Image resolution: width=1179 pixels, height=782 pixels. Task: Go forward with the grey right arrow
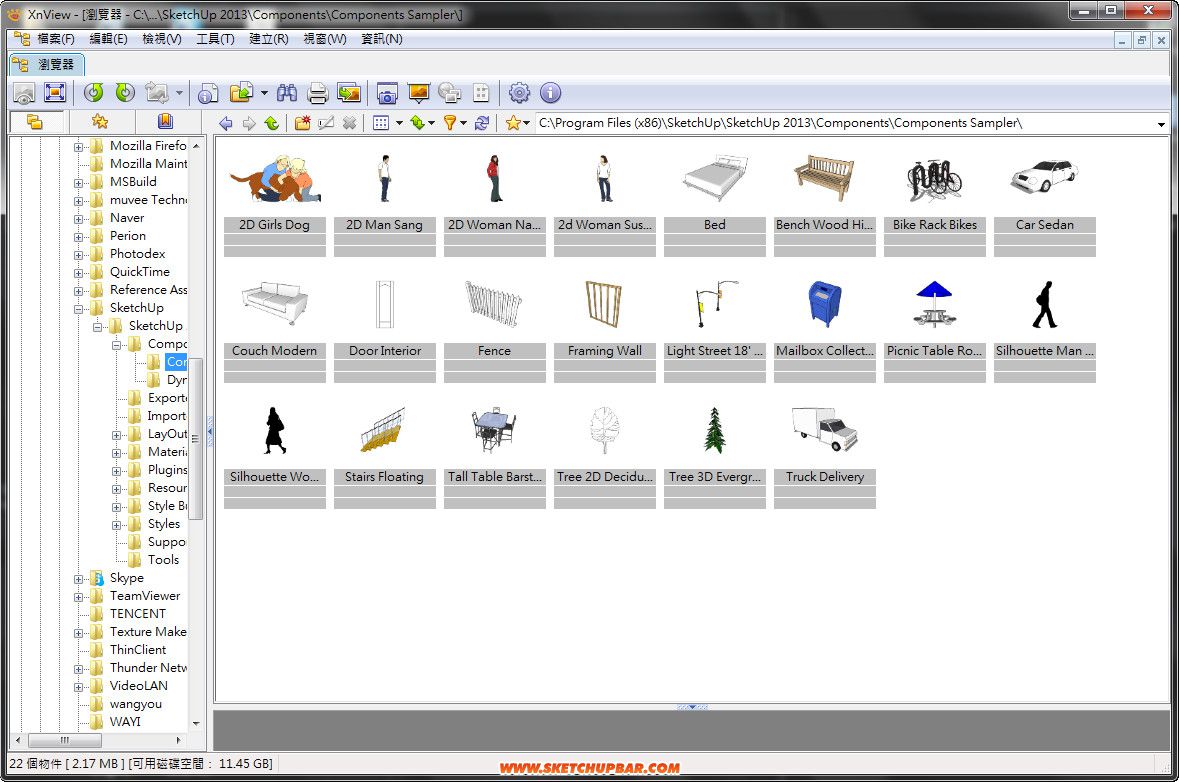pyautogui.click(x=249, y=123)
